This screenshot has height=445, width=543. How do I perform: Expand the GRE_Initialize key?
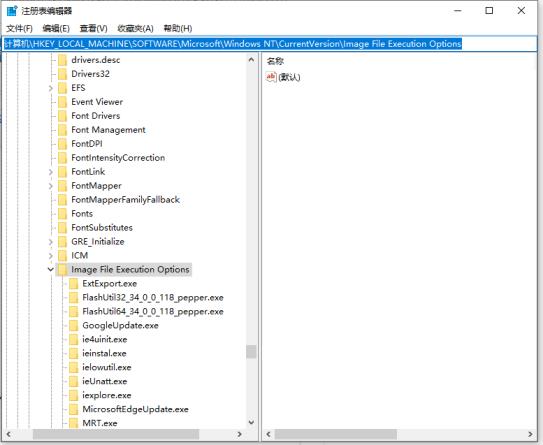click(x=51, y=242)
